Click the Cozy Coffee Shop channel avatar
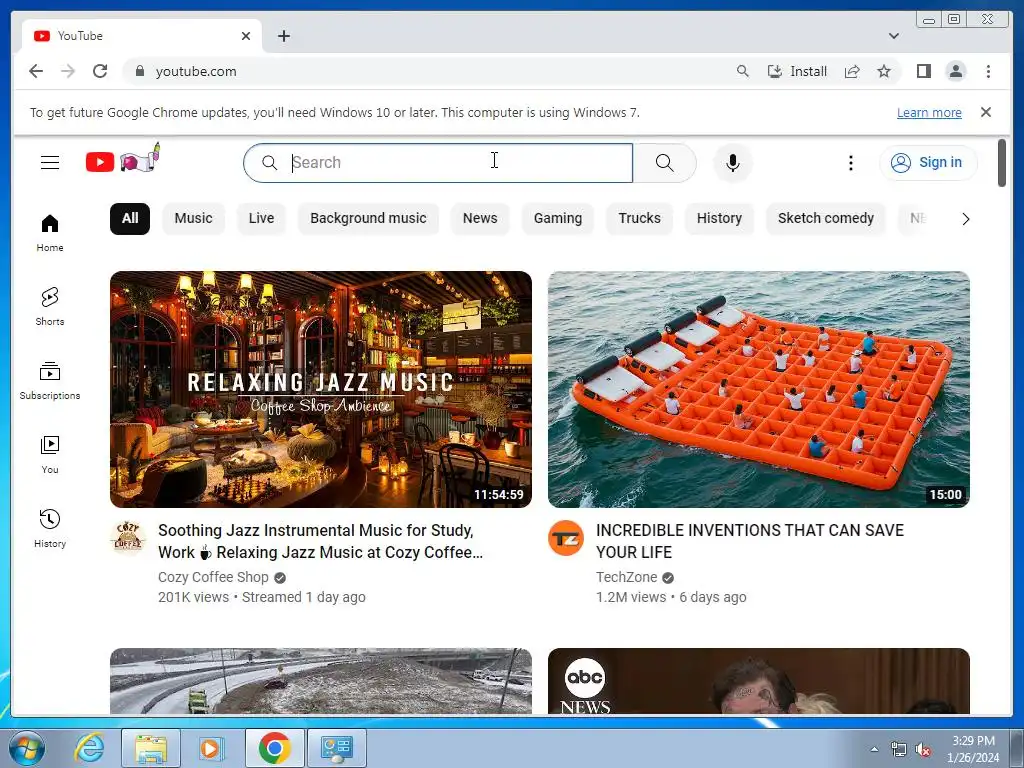 click(128, 537)
